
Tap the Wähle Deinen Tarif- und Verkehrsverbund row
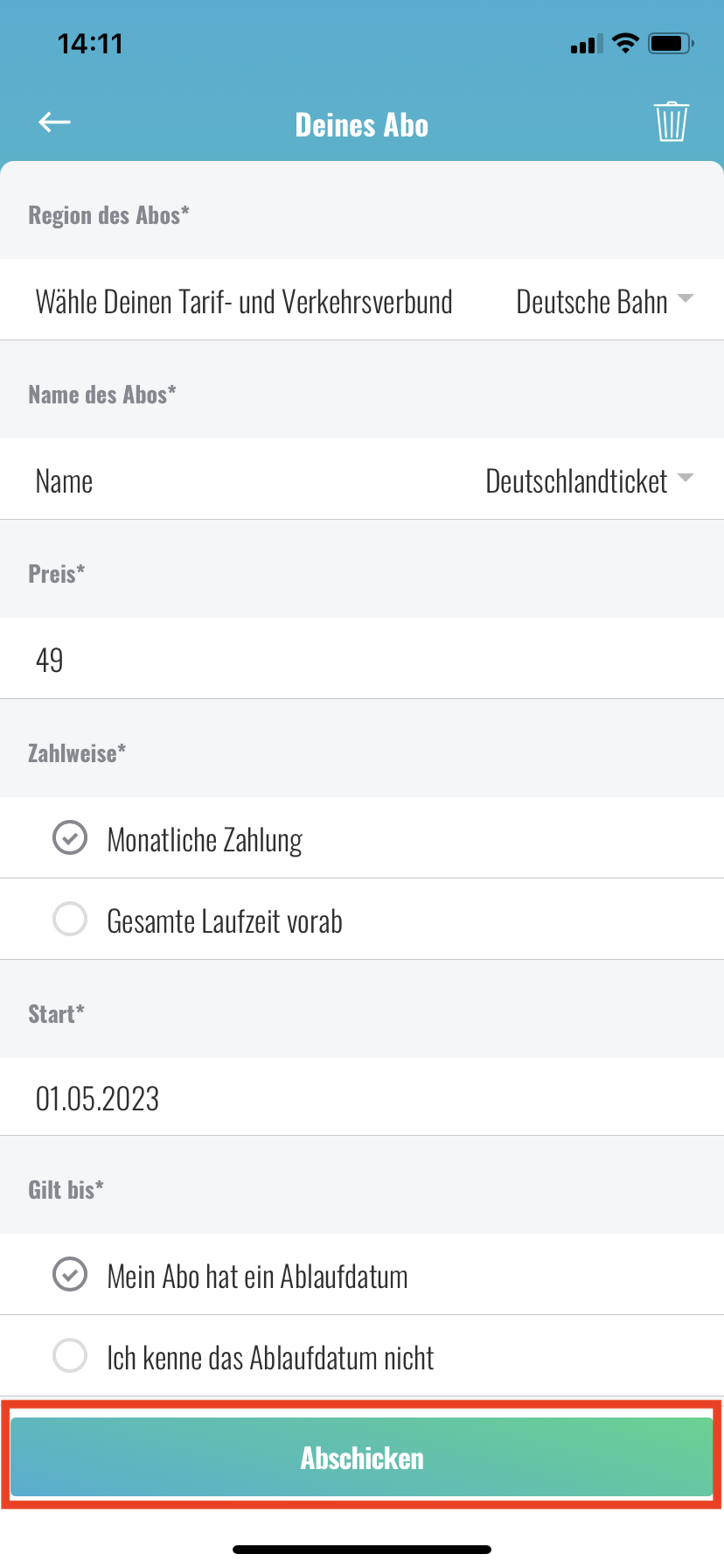click(244, 302)
